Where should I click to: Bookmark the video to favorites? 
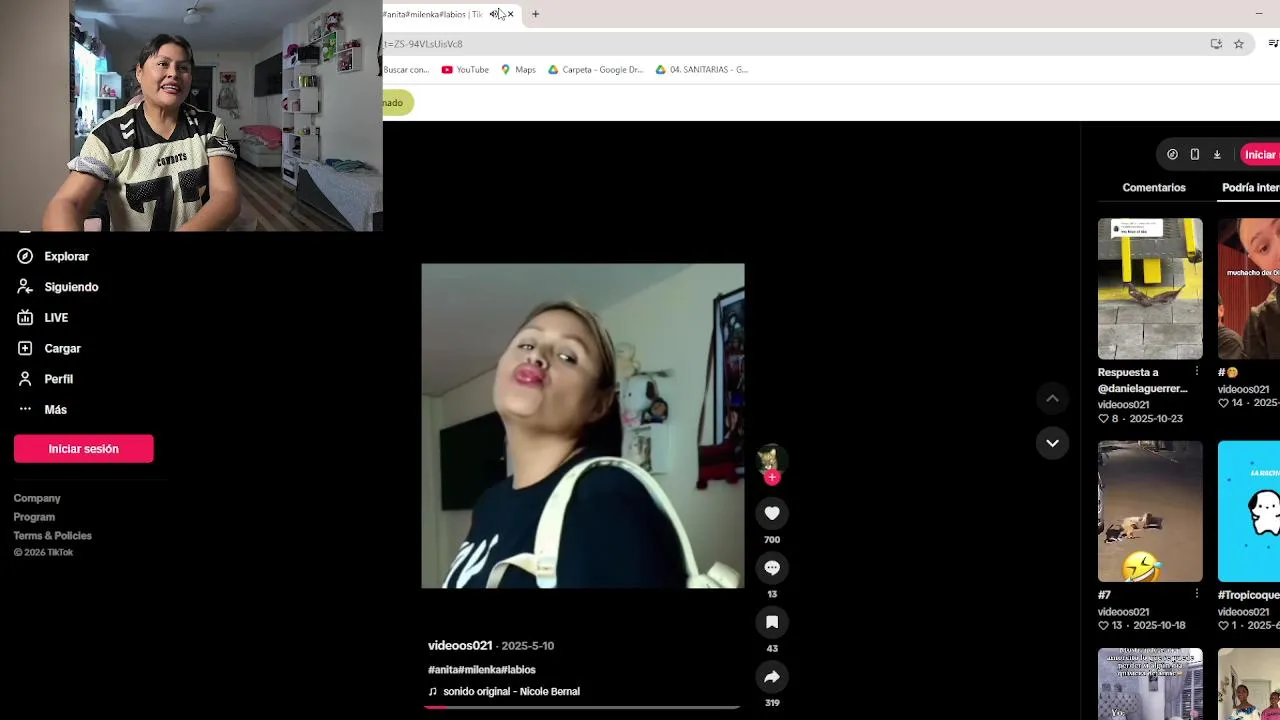click(772, 622)
